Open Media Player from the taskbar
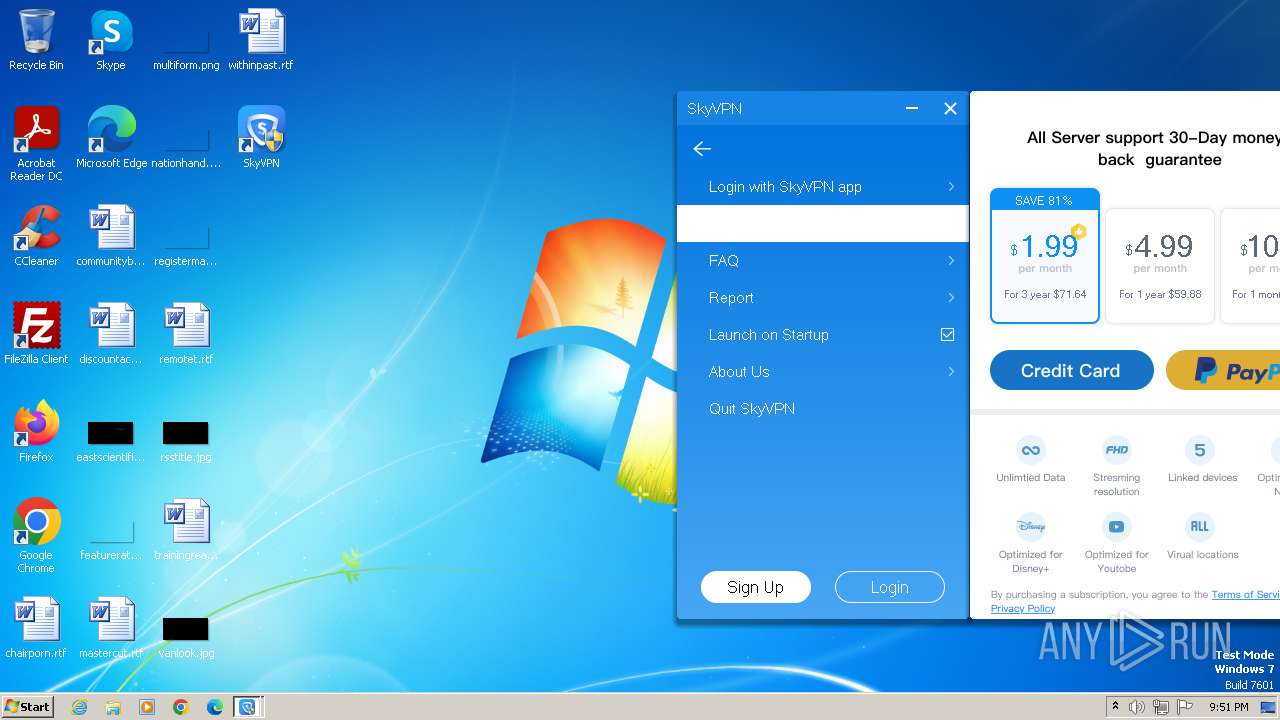This screenshot has width=1280, height=720. [147, 707]
